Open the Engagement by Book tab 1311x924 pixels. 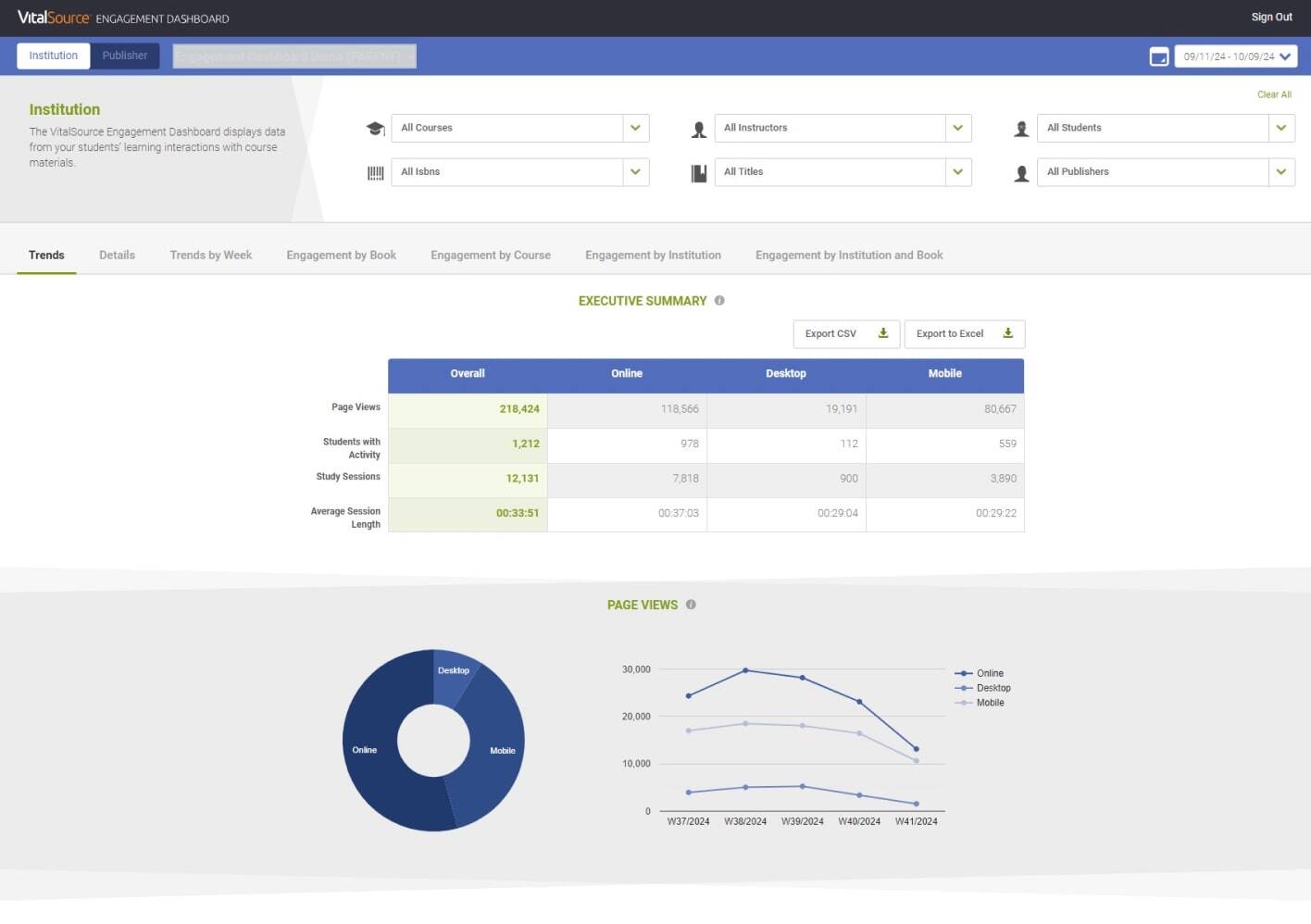341,256
